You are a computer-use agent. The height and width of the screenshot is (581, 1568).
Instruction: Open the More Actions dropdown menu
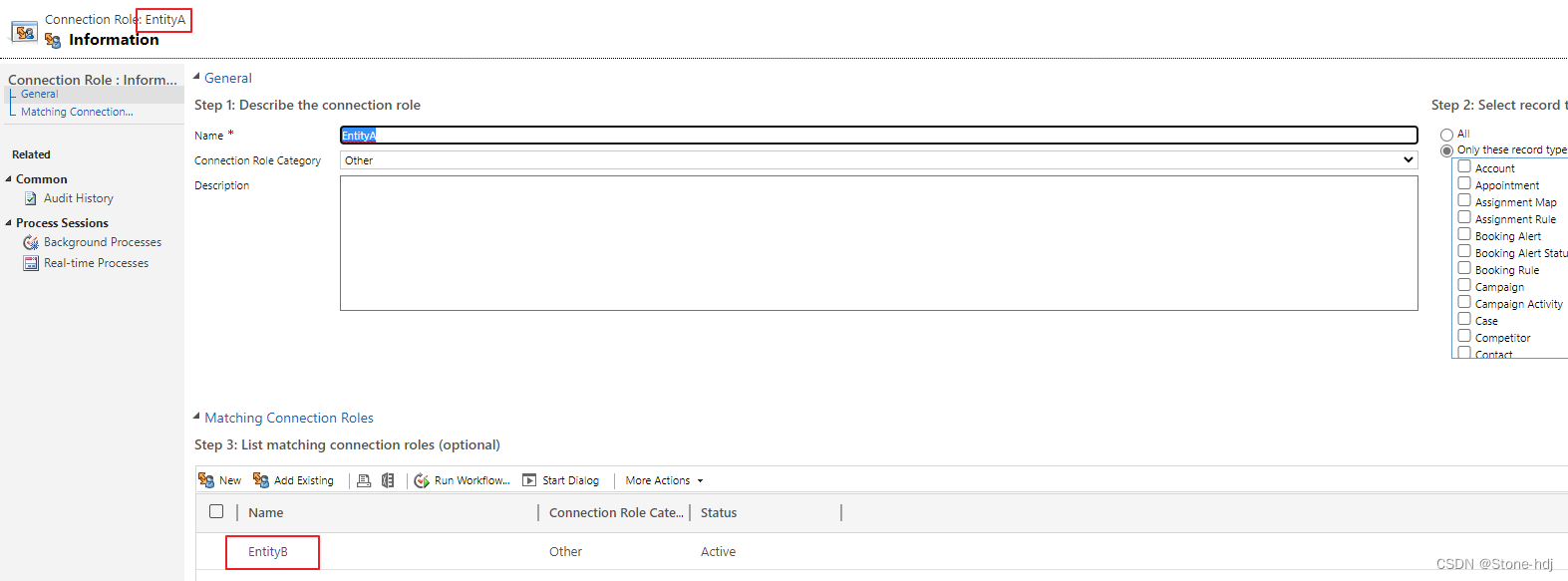tap(664, 480)
